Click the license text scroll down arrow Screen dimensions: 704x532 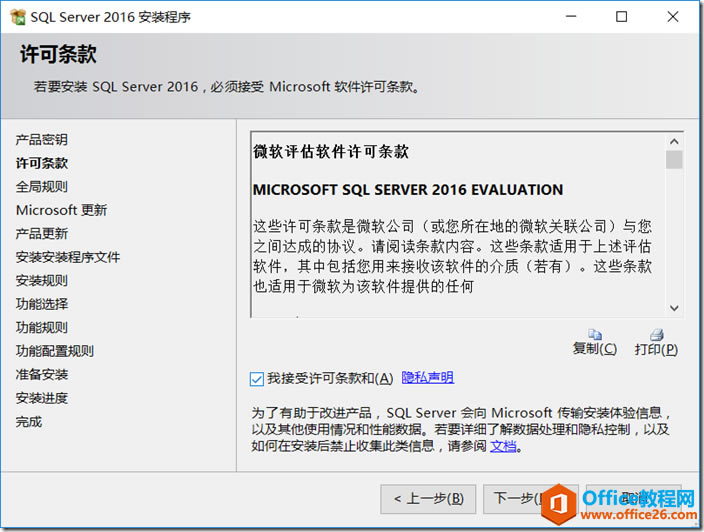(x=674, y=308)
